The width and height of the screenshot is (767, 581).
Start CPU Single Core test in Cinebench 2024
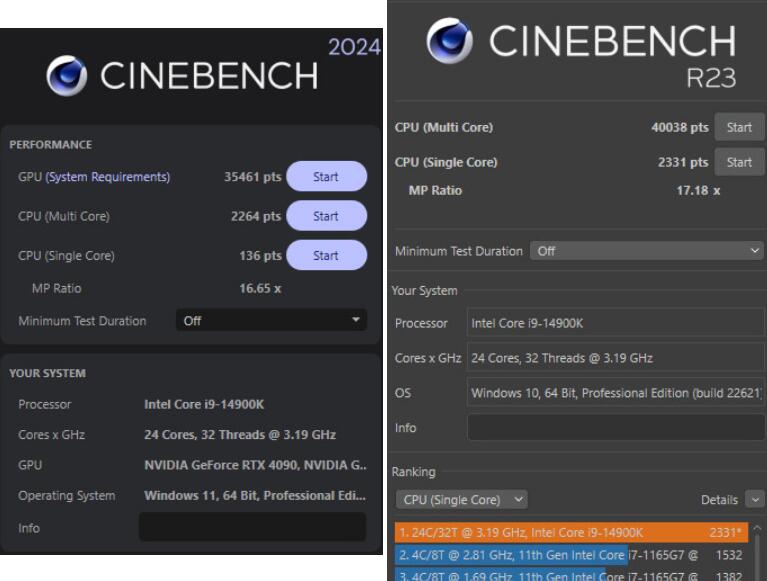click(x=326, y=255)
